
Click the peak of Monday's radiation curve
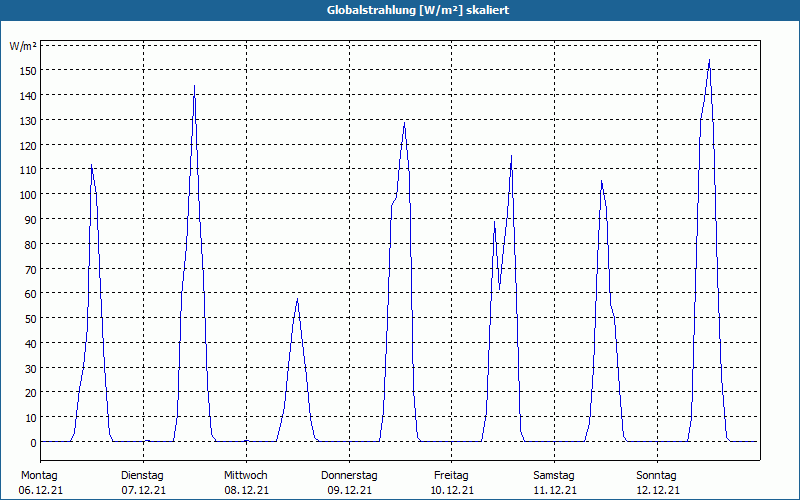point(91,165)
